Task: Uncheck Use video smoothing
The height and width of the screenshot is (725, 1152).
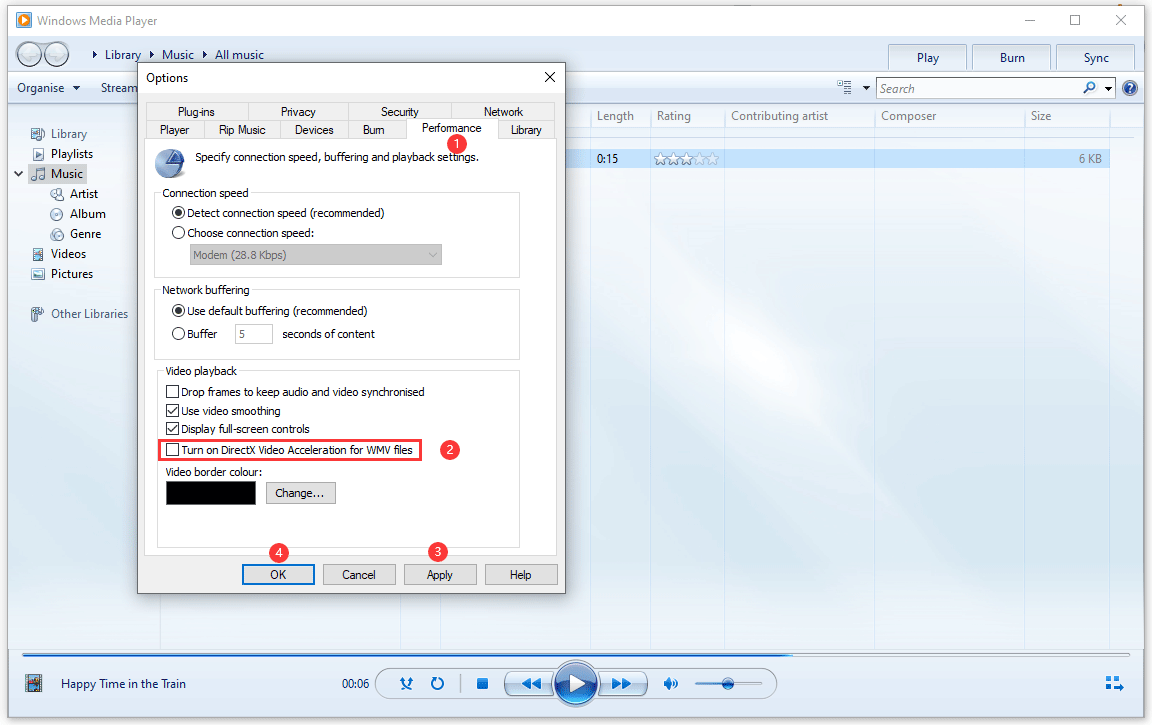Action: (x=173, y=411)
